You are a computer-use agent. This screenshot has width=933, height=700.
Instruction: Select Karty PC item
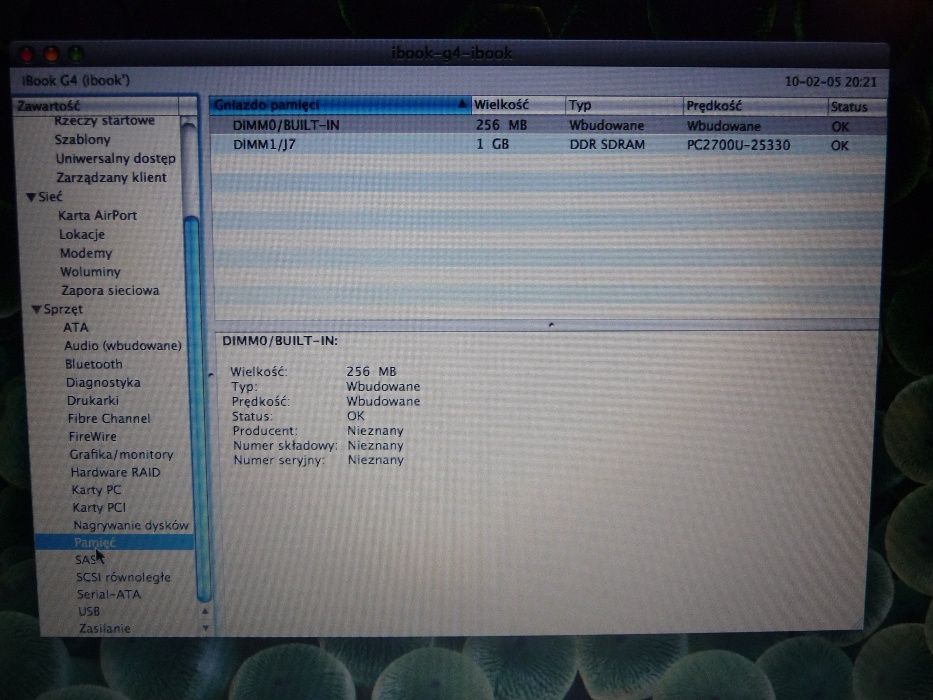[96, 490]
